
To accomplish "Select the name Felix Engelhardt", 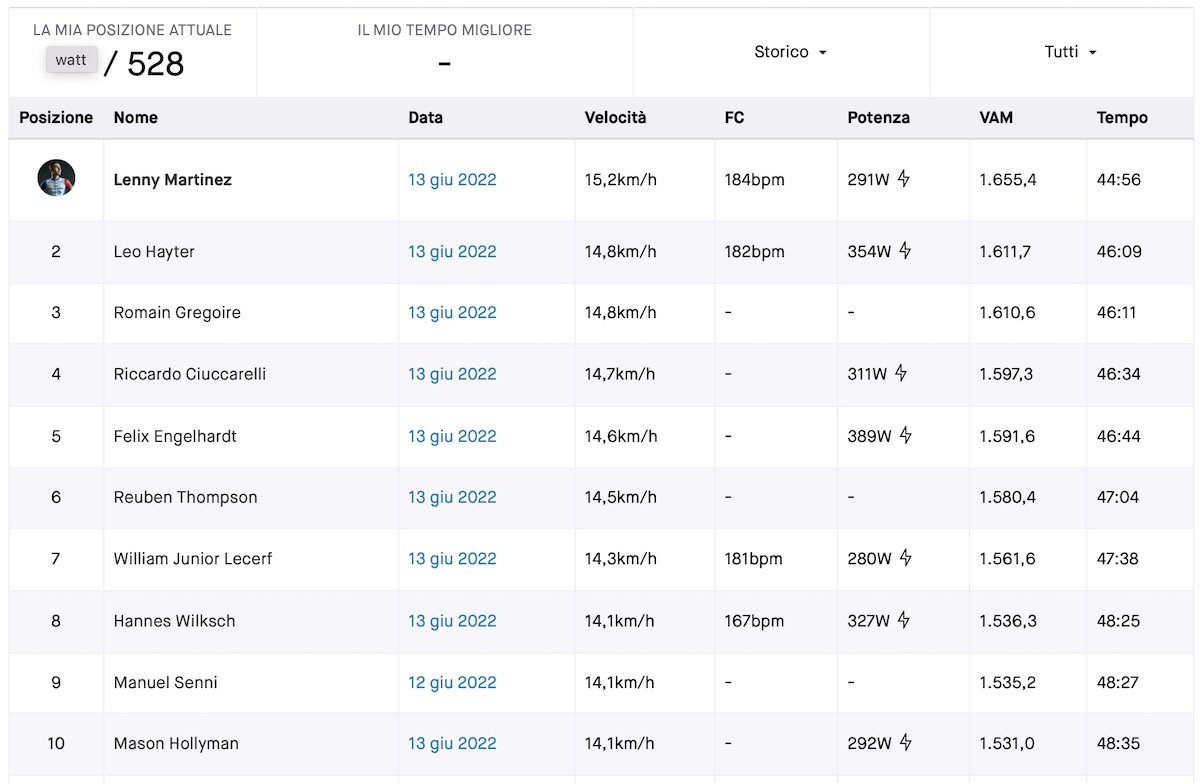I will coord(175,436).
